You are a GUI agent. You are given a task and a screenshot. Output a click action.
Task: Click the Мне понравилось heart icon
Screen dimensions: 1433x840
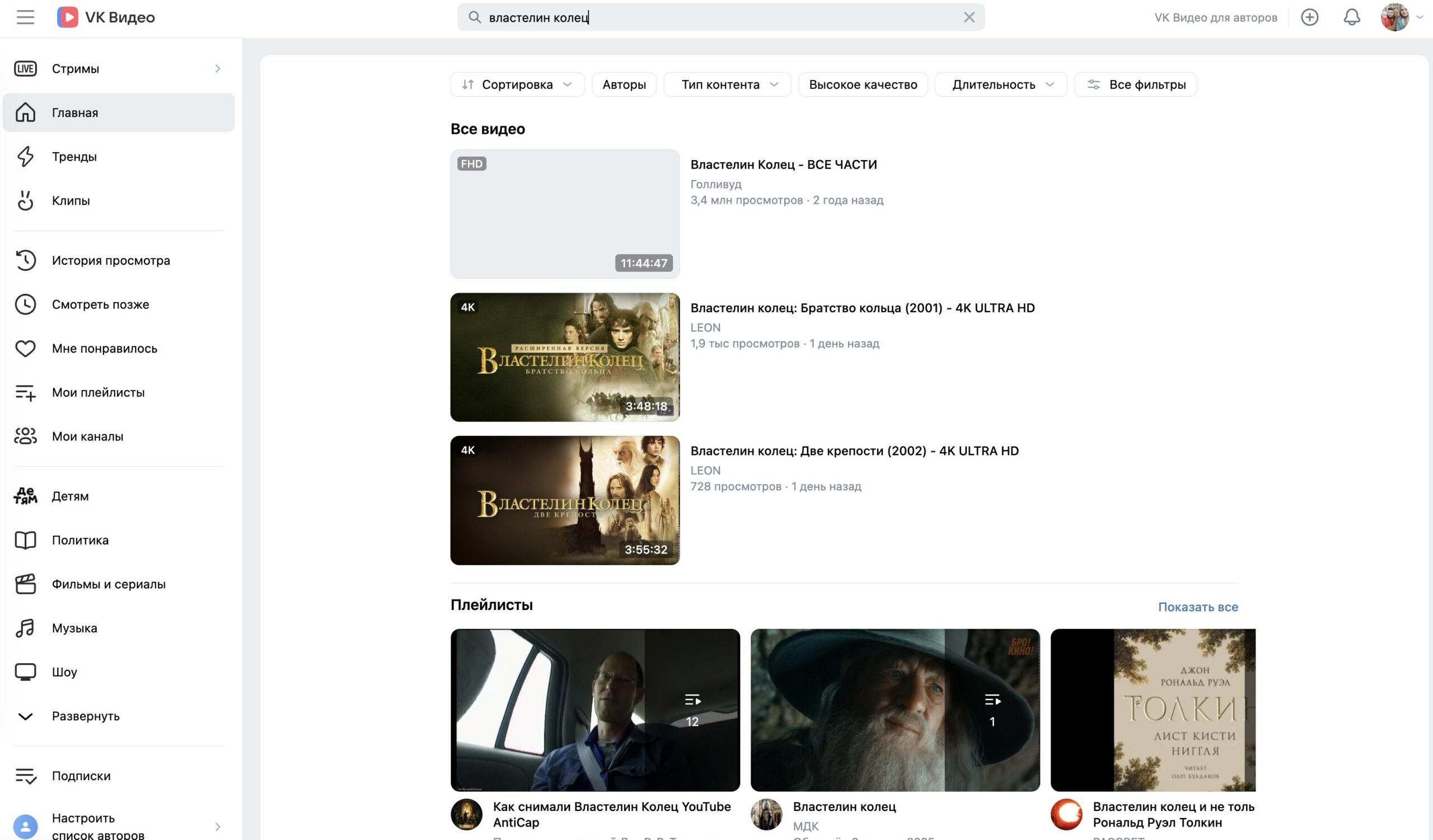(25, 349)
